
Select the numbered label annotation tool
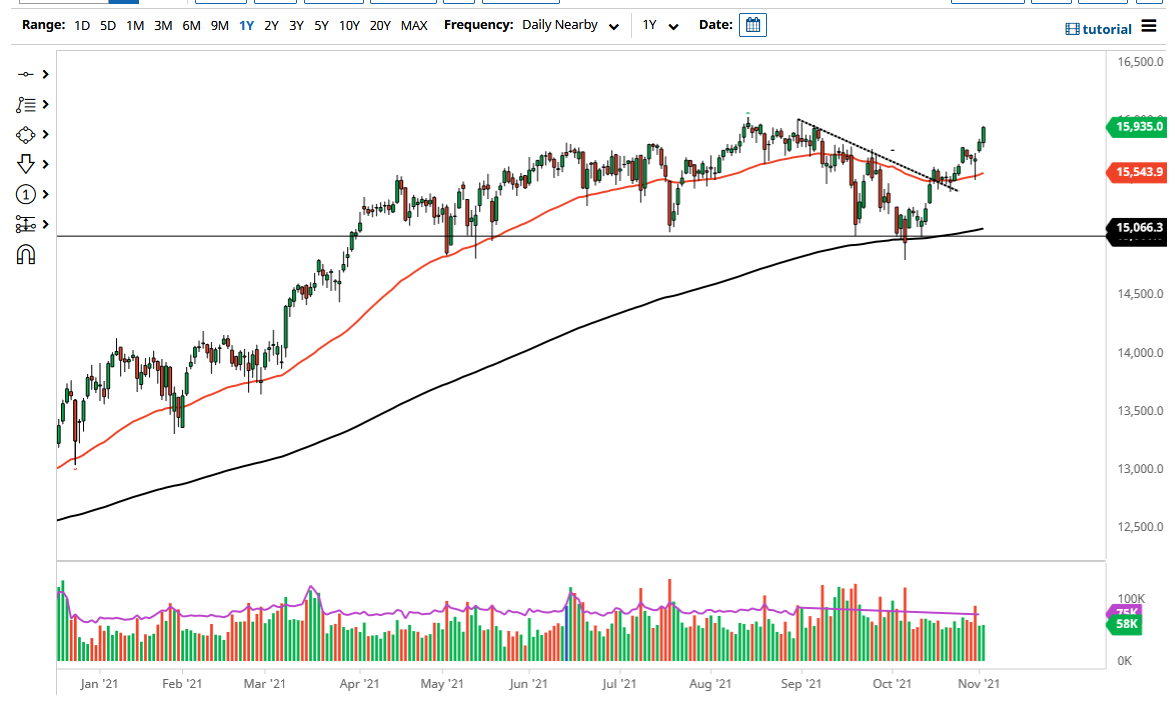tap(25, 194)
